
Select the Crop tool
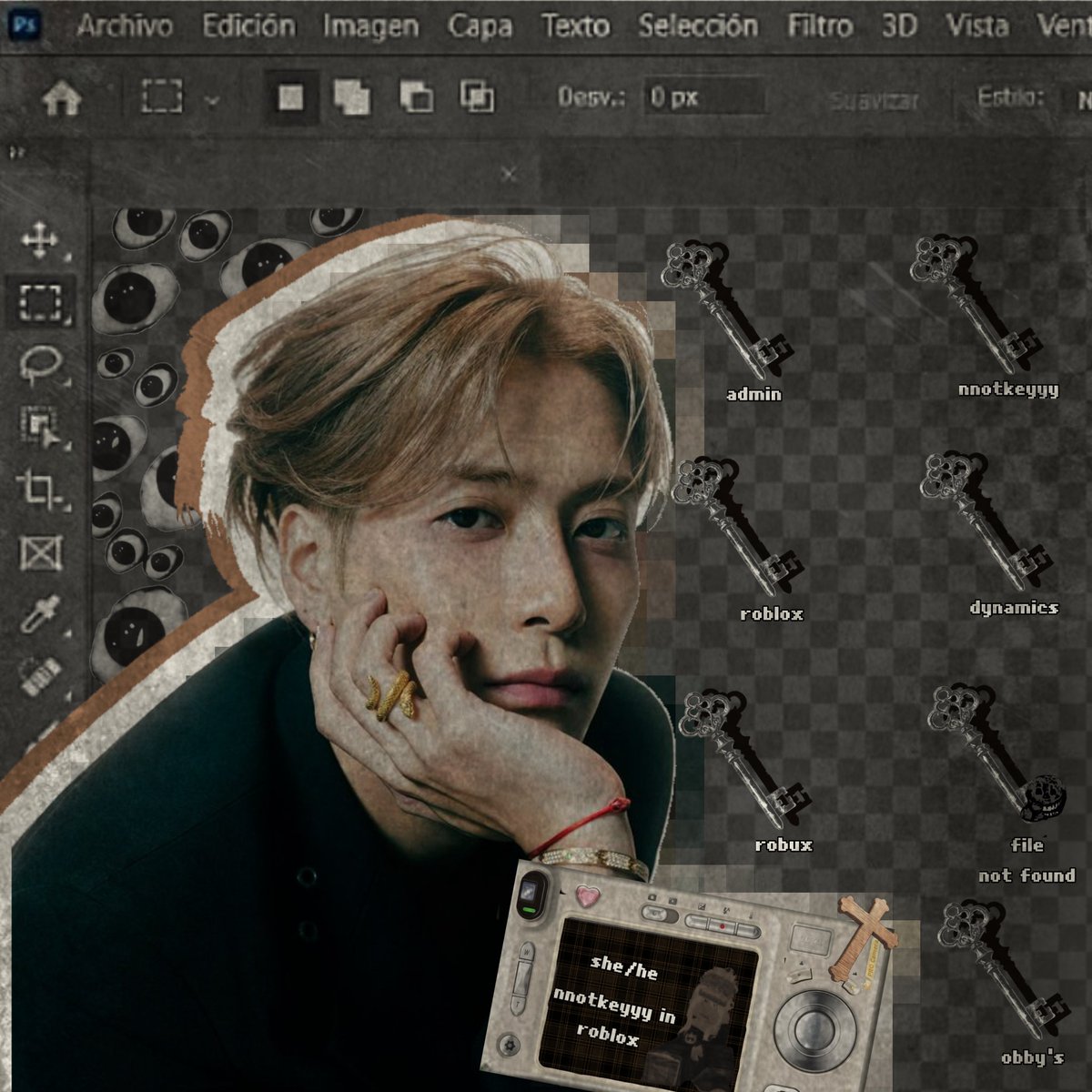(41, 490)
